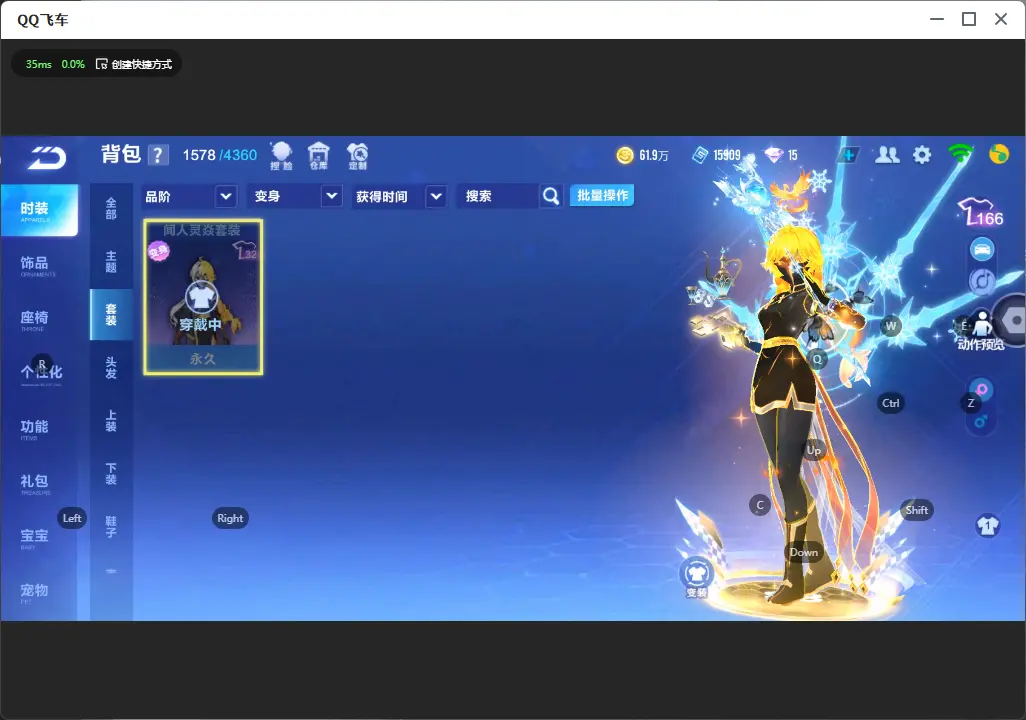Click the numbered shirt preset icon
The height and width of the screenshot is (720, 1026).
987,526
